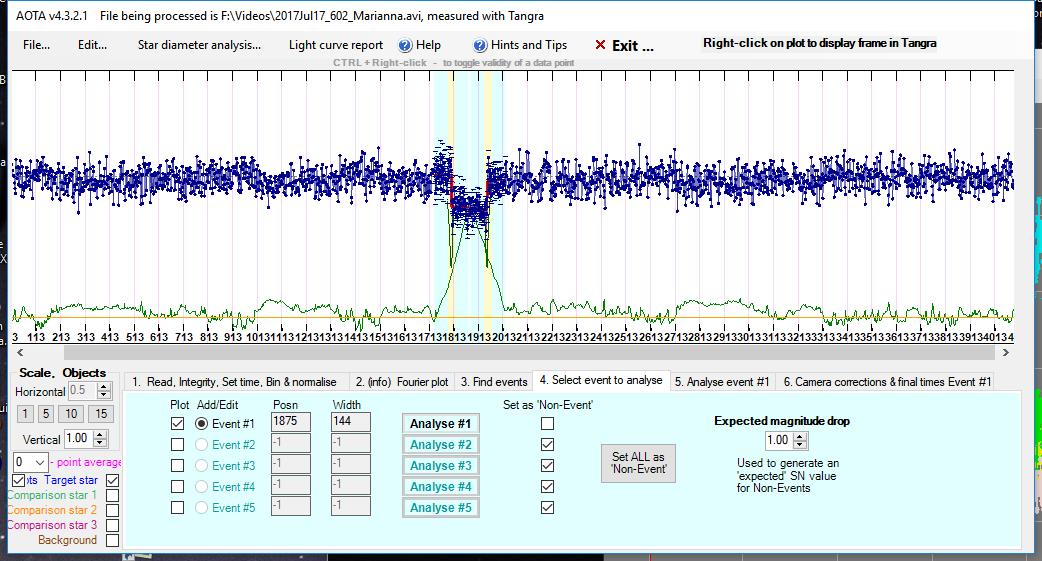The image size is (1042, 561).
Task: Decrease Vertical scale with down arrow
Action: pyautogui.click(x=100, y=443)
